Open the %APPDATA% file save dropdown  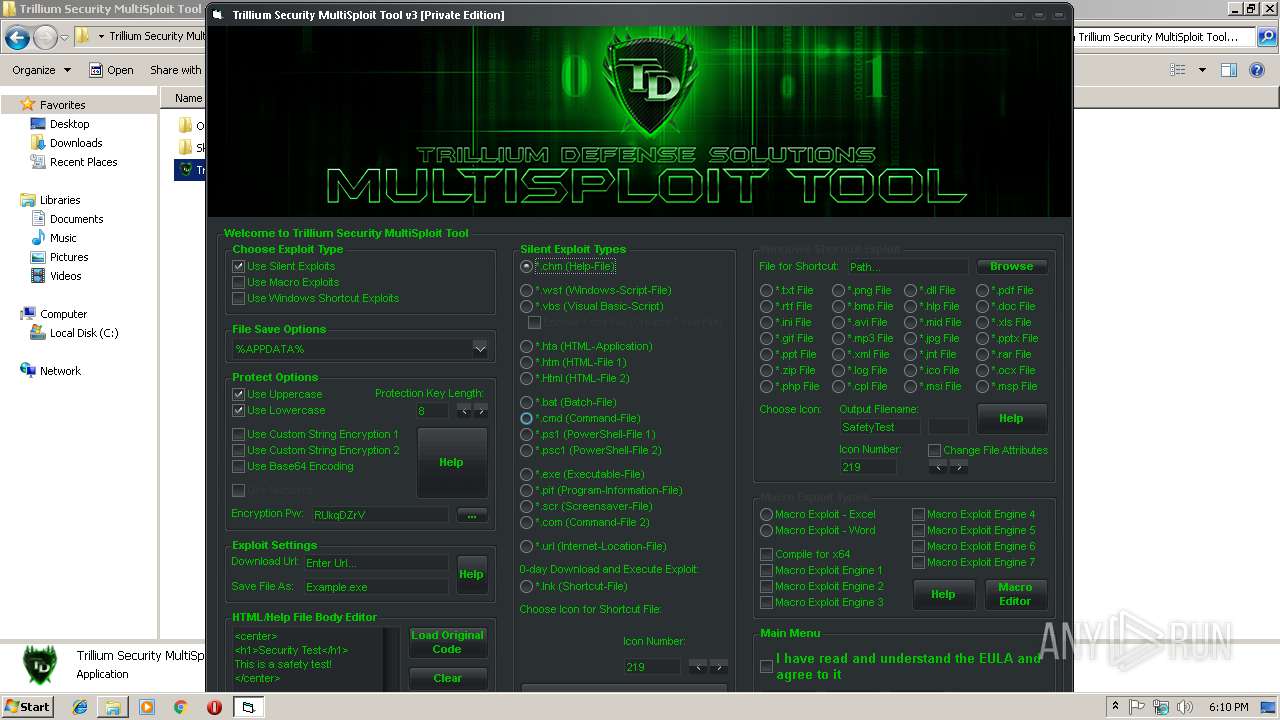(480, 349)
